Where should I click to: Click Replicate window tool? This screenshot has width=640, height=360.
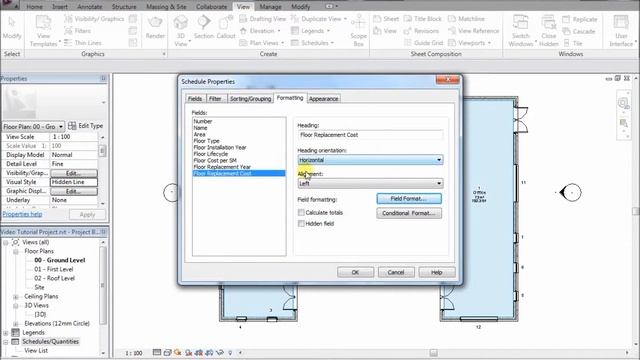pyautogui.click(x=580, y=19)
